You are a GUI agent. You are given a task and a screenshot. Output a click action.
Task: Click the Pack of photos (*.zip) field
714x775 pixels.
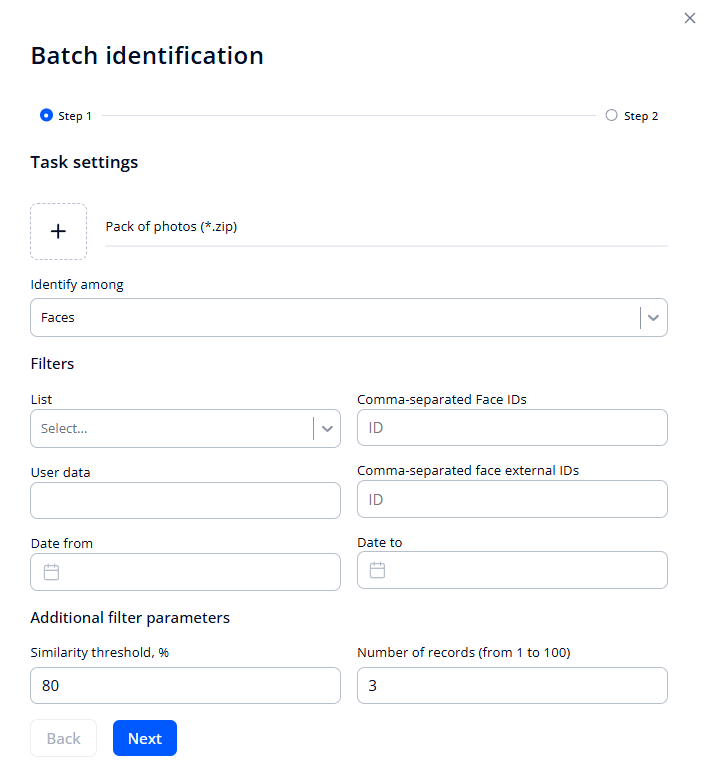385,227
